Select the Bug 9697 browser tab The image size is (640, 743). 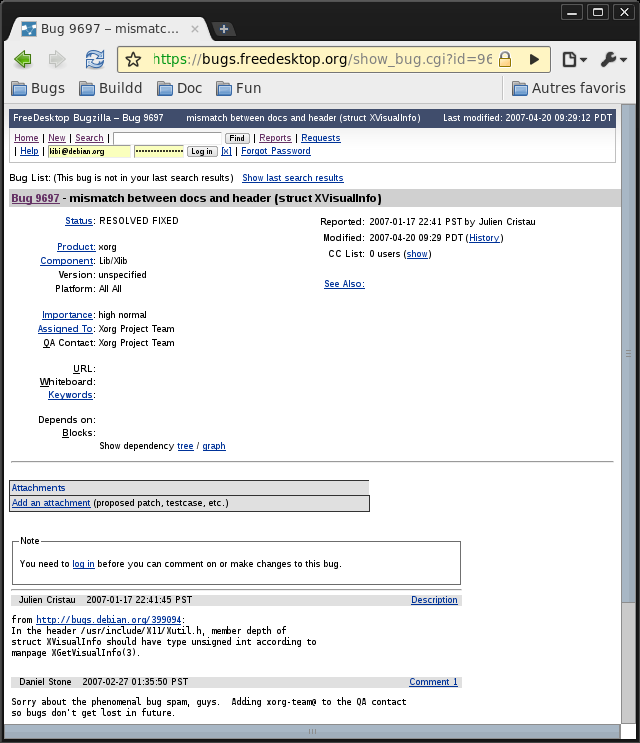(x=109, y=29)
